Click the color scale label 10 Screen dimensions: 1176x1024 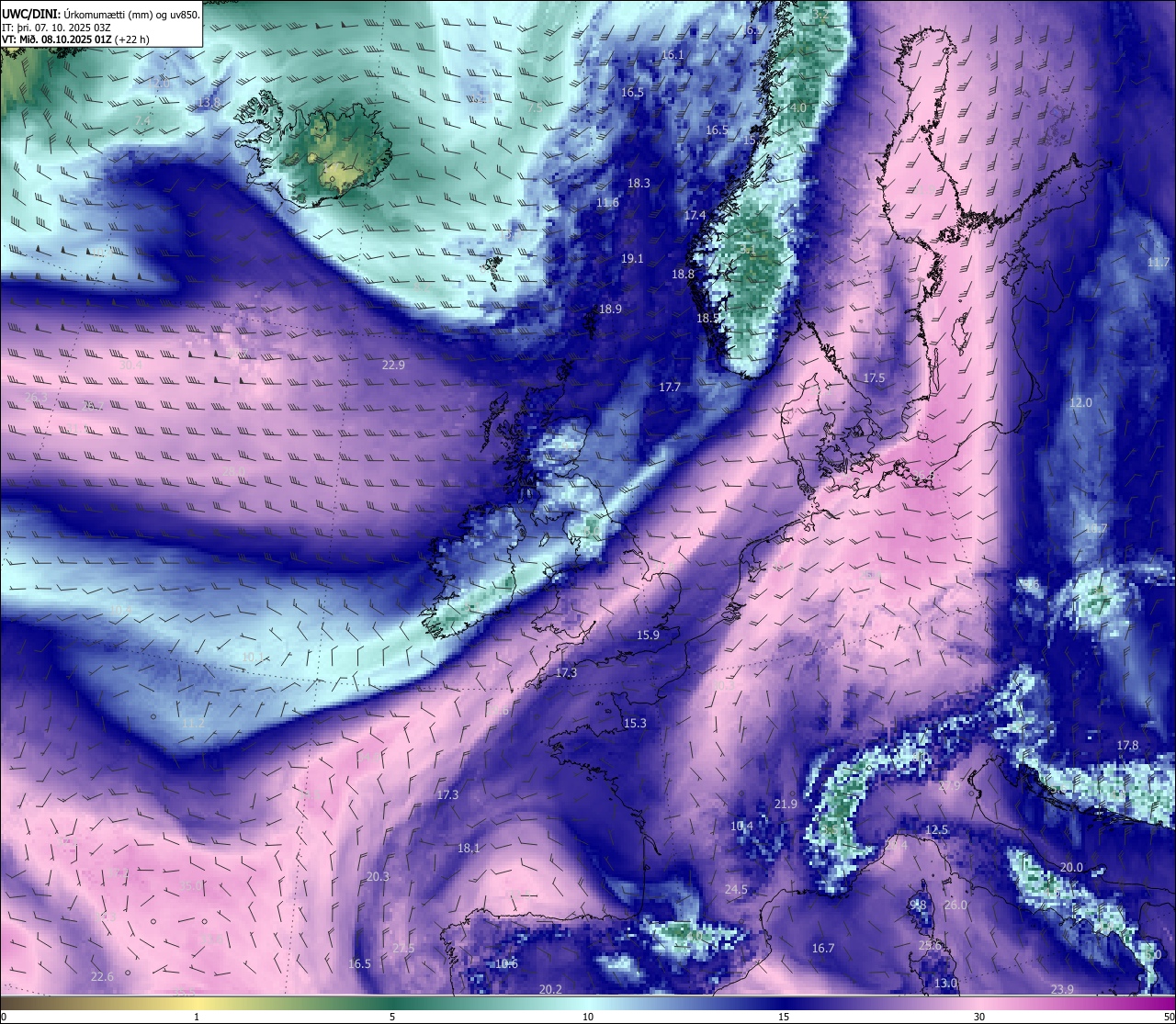pos(588,1017)
